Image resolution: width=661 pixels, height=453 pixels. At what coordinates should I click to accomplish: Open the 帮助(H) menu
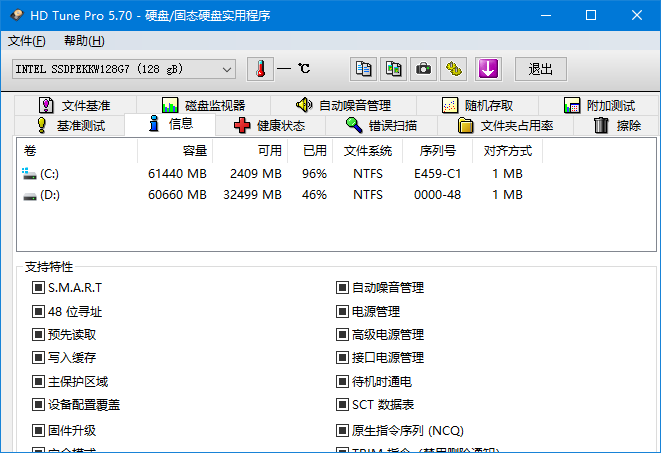coord(84,41)
